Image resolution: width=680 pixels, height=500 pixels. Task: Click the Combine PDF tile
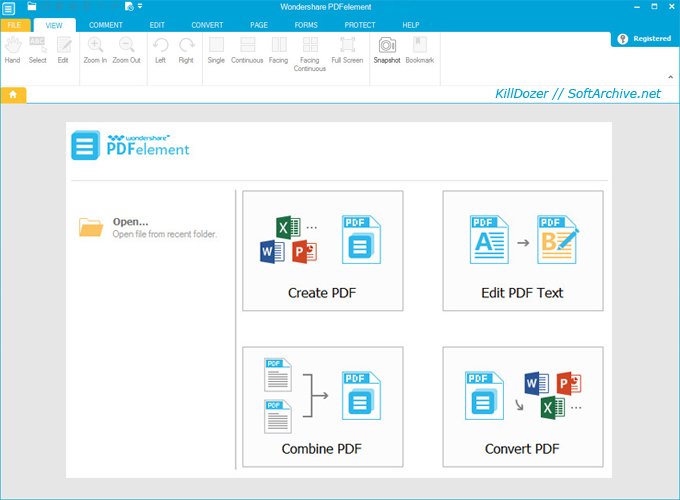coord(323,407)
